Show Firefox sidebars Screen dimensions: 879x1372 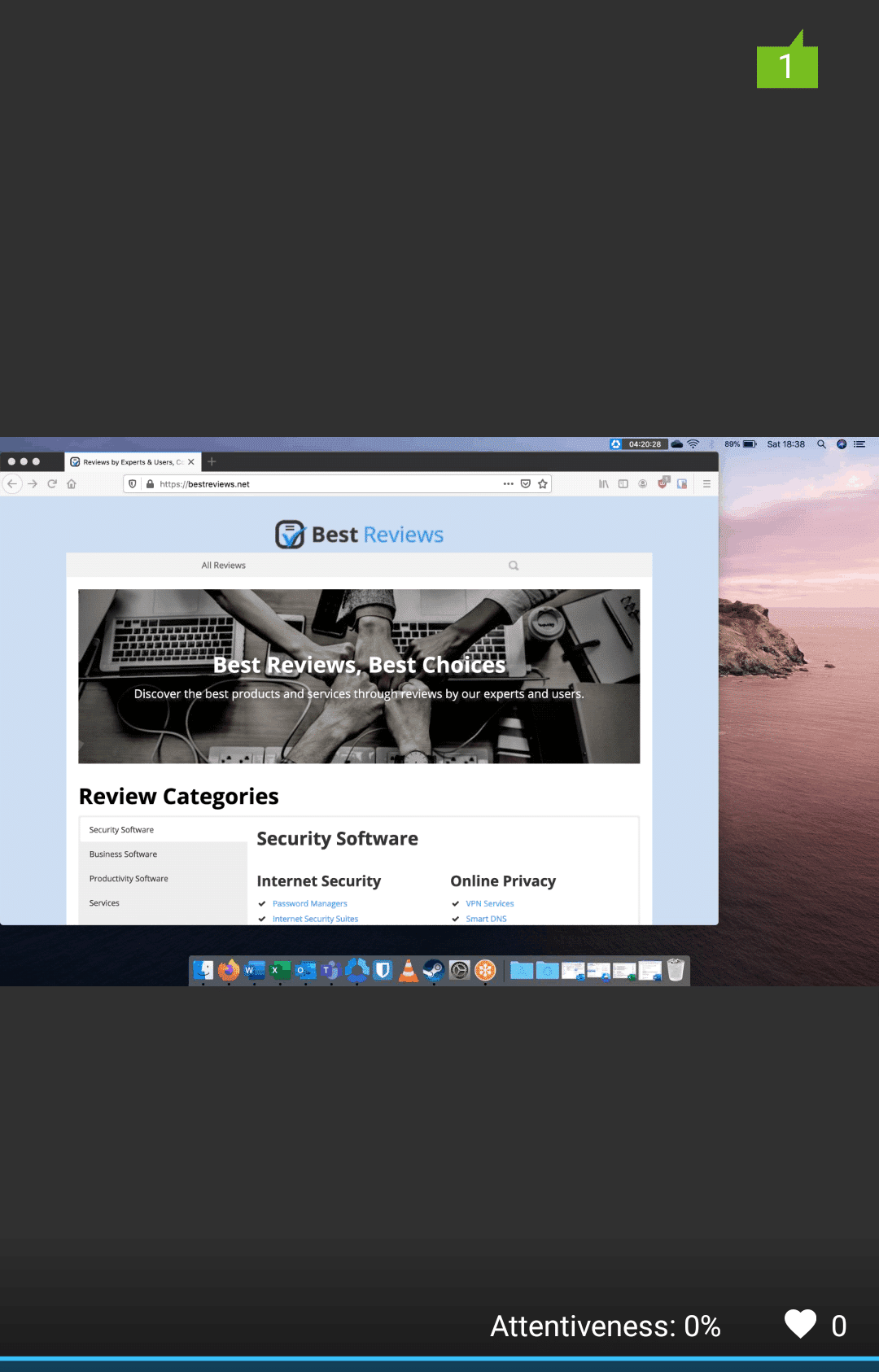623,483
